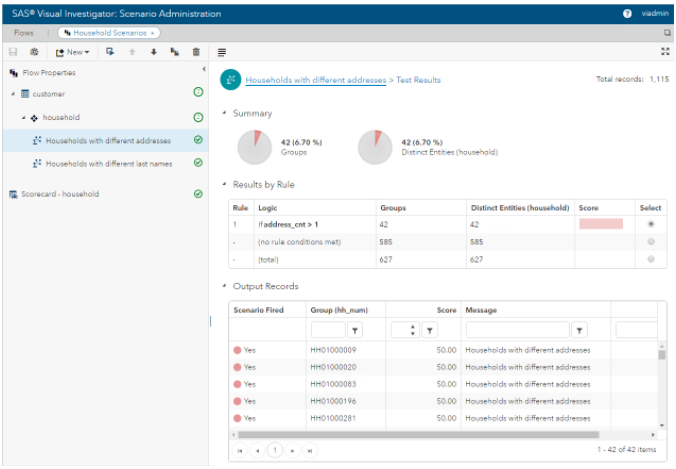
Task: Select the Household Scenarios tab
Action: coord(107,33)
